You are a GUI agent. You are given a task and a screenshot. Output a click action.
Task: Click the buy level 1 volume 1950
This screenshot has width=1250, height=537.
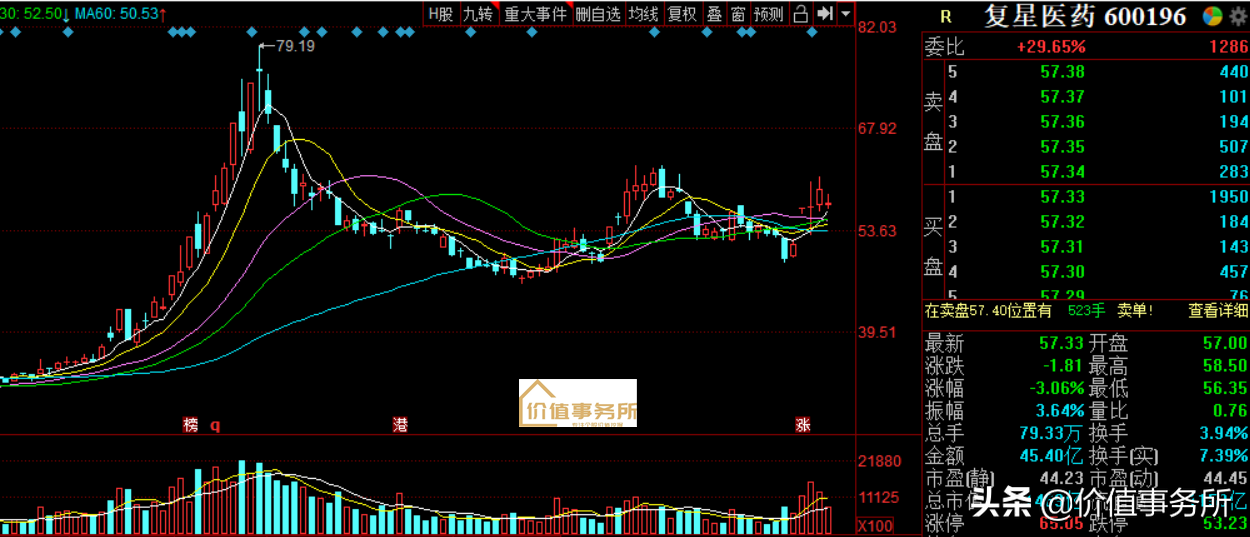1227,197
